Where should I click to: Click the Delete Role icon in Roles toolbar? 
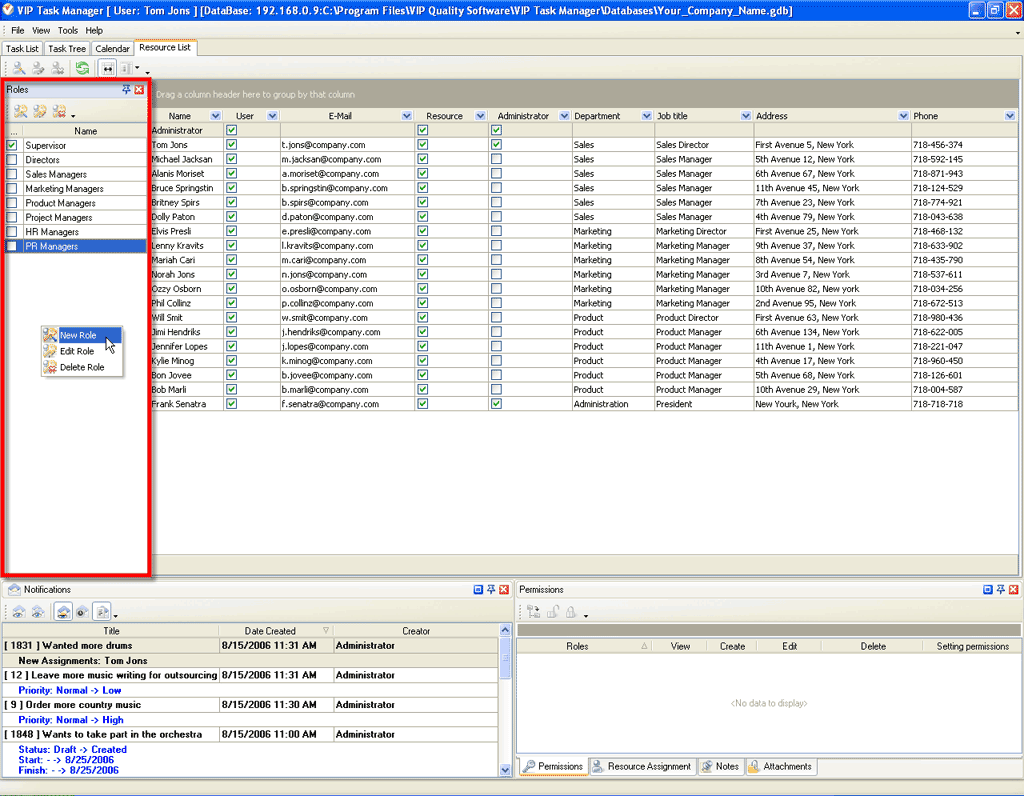tap(59, 111)
